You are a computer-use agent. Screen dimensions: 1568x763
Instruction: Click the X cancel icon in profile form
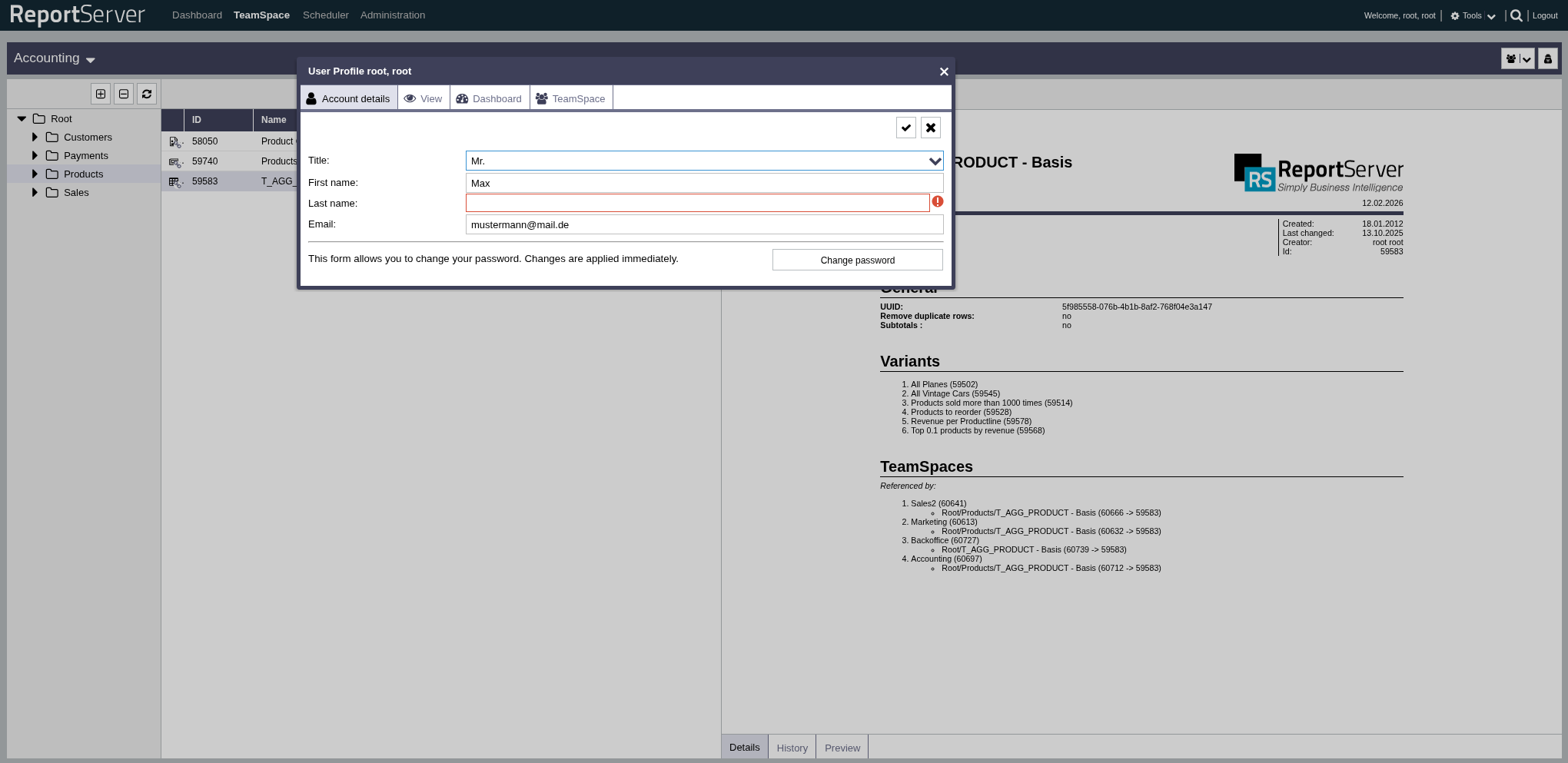click(930, 128)
